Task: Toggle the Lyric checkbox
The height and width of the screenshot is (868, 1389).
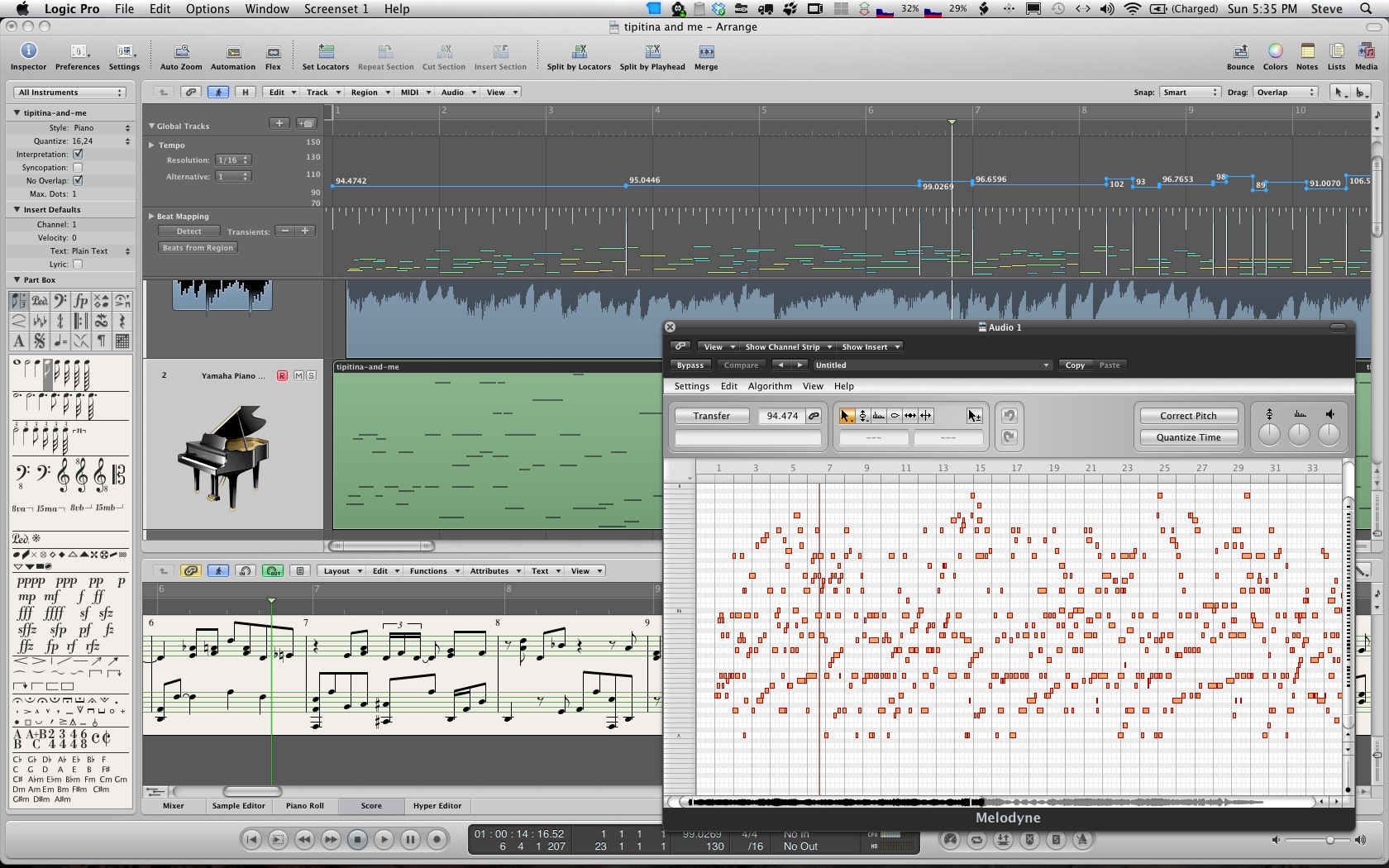Action: 78,265
